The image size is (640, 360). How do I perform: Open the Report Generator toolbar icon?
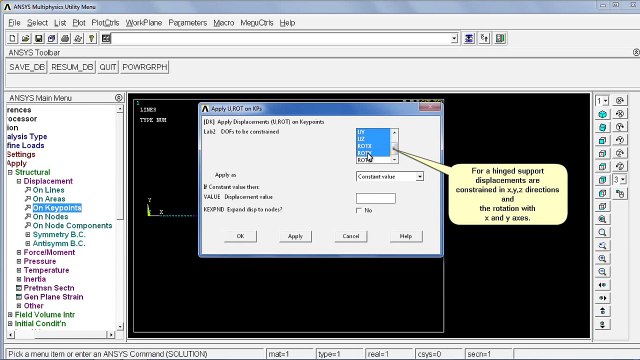coord(78,38)
